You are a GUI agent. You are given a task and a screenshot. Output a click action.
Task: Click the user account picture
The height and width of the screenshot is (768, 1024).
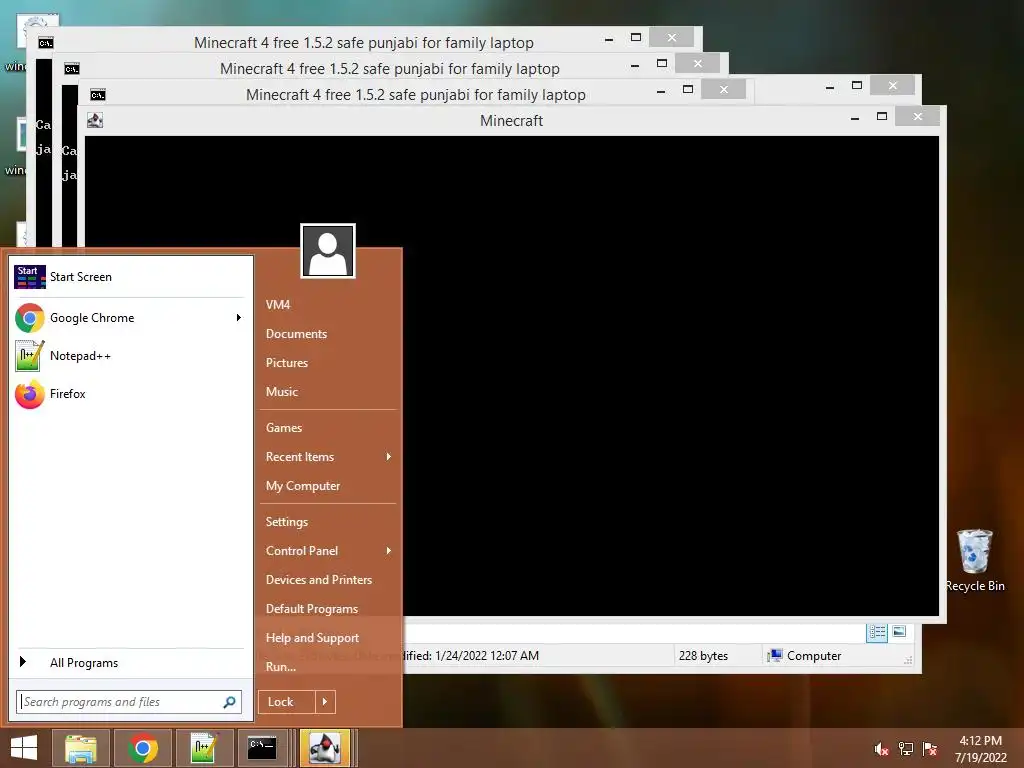tap(328, 251)
